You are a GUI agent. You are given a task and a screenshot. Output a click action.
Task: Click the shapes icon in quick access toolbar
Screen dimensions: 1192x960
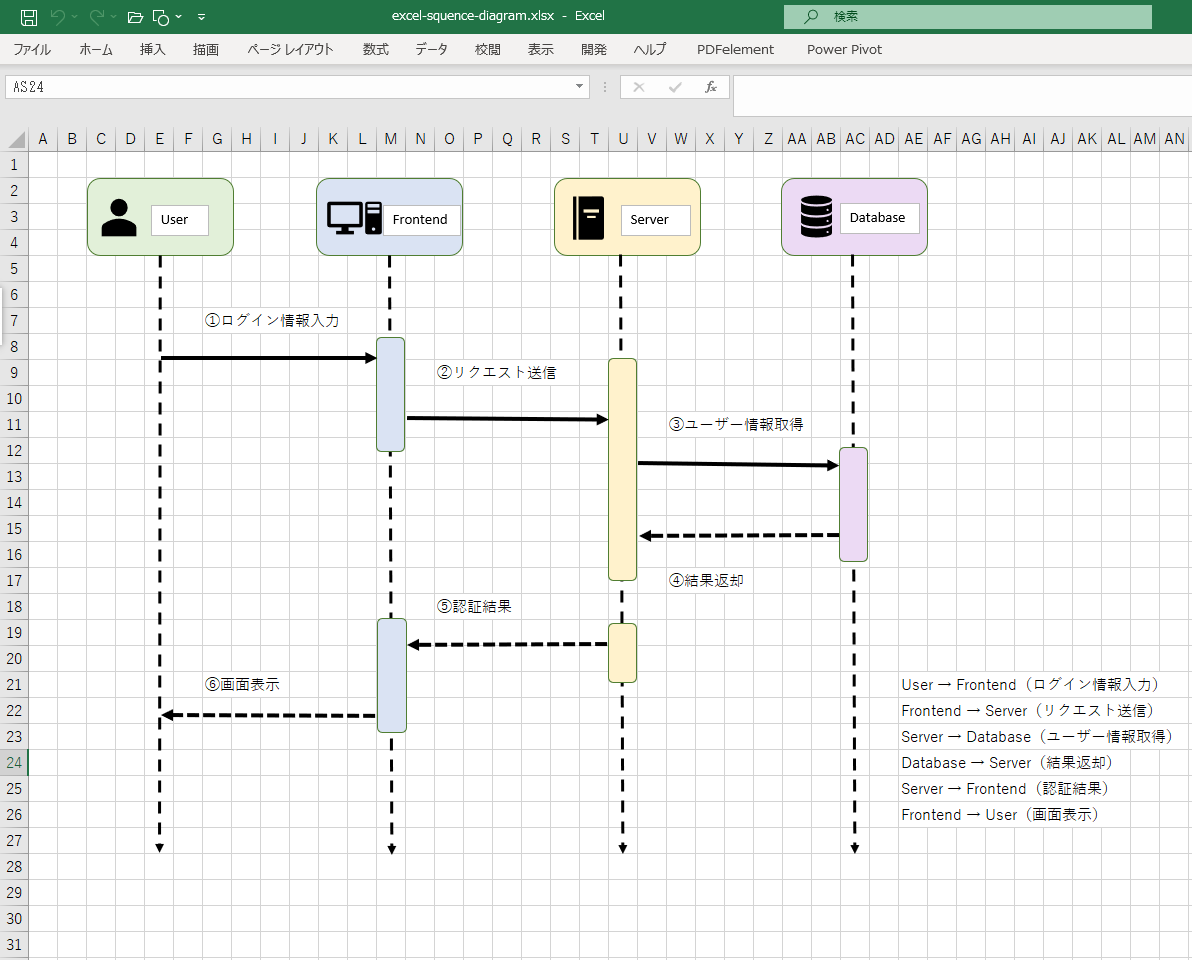click(x=161, y=17)
